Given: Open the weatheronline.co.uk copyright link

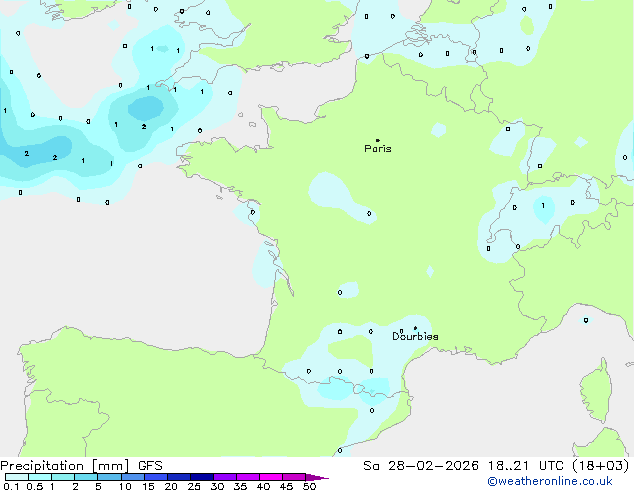Looking at the screenshot, I should [550, 481].
